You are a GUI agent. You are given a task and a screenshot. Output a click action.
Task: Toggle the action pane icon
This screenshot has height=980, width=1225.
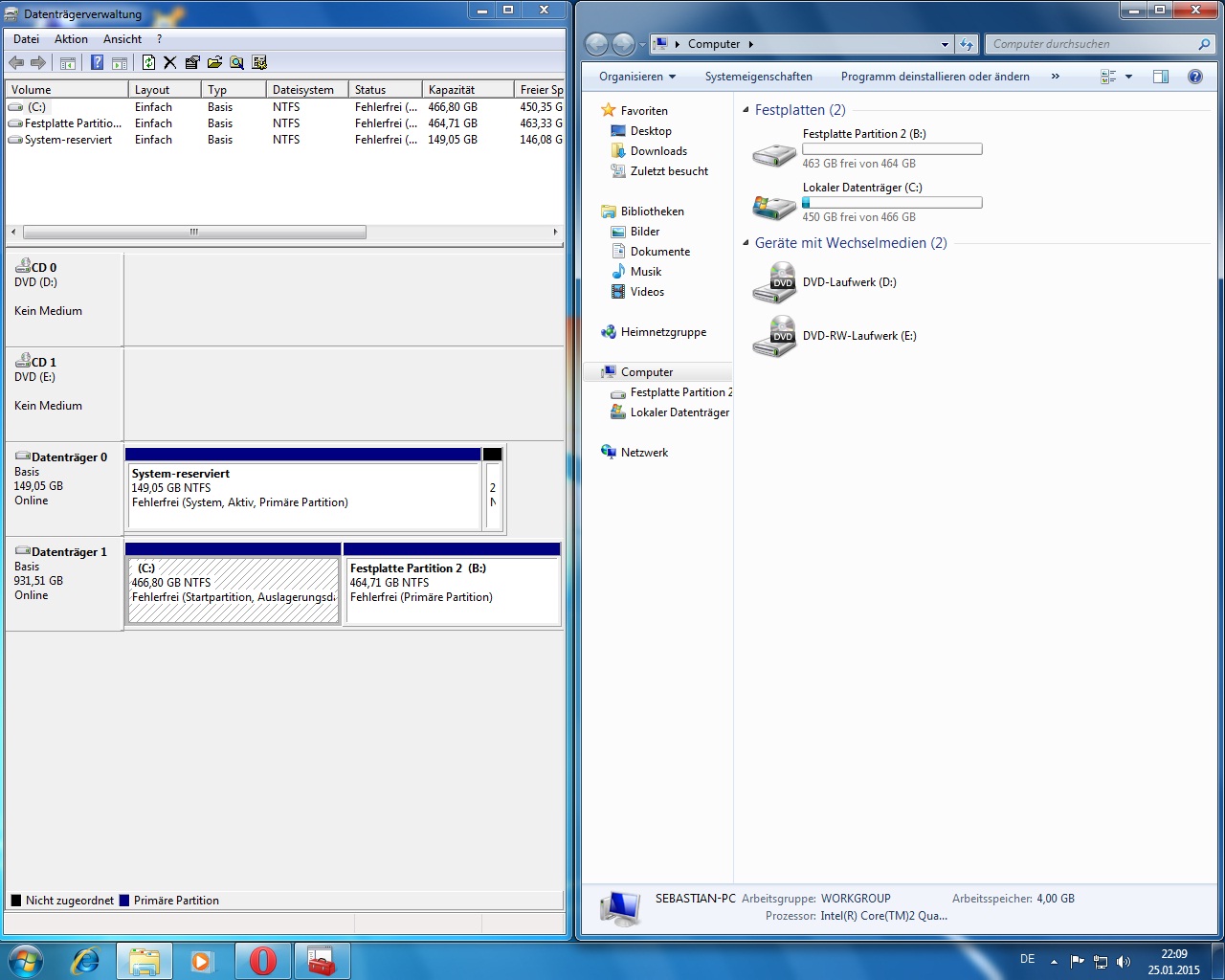120,63
